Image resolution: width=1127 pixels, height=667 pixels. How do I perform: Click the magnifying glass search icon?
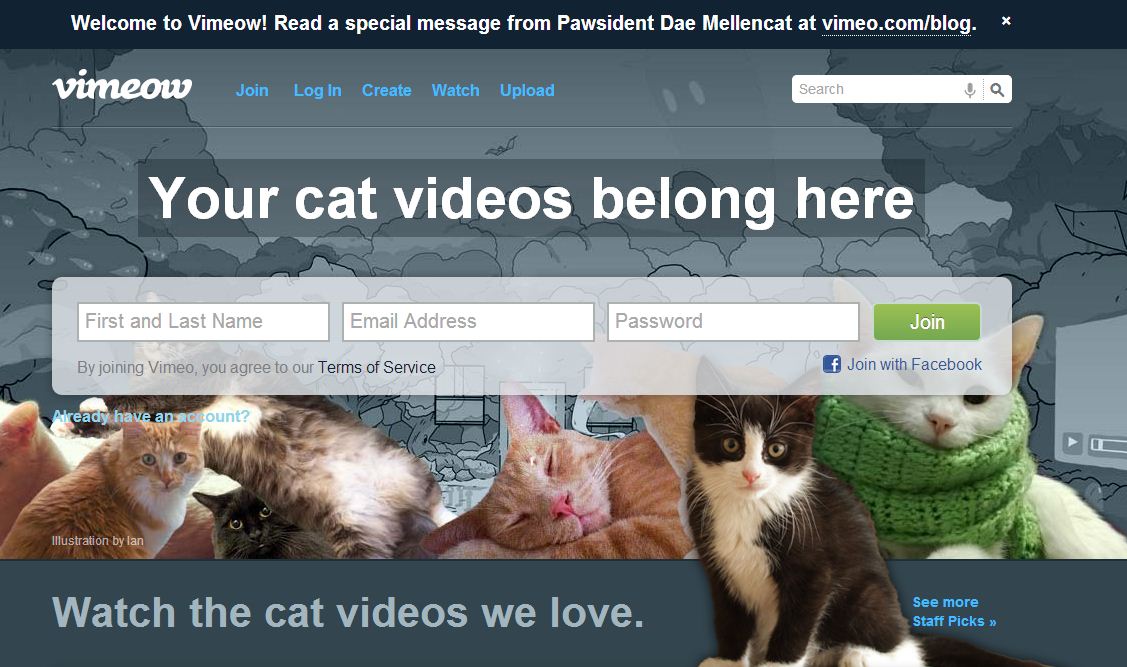[997, 90]
